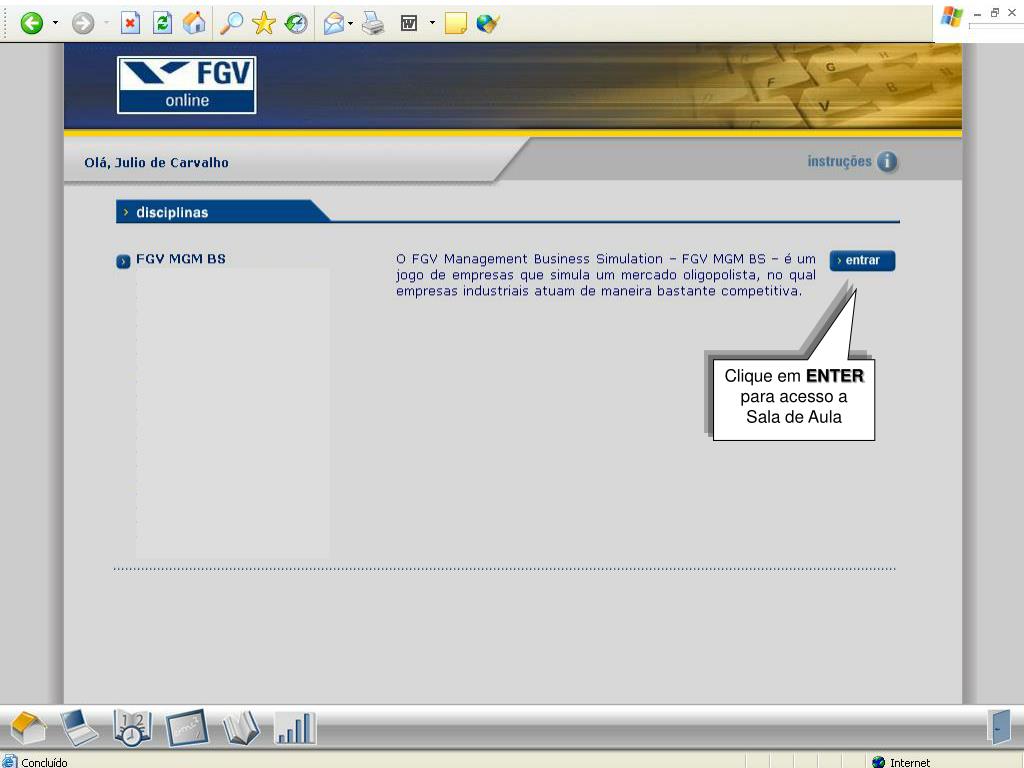
Task: Open the FGV MGM BS discipline
Action: point(181,259)
